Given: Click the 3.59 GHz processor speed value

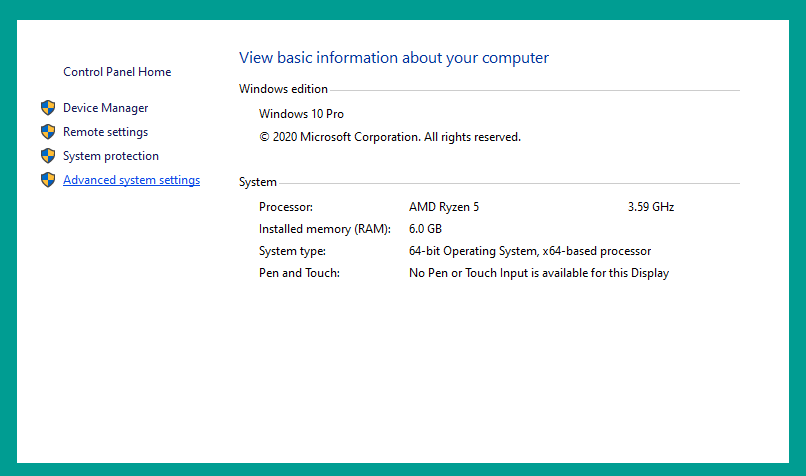Looking at the screenshot, I should 651,207.
